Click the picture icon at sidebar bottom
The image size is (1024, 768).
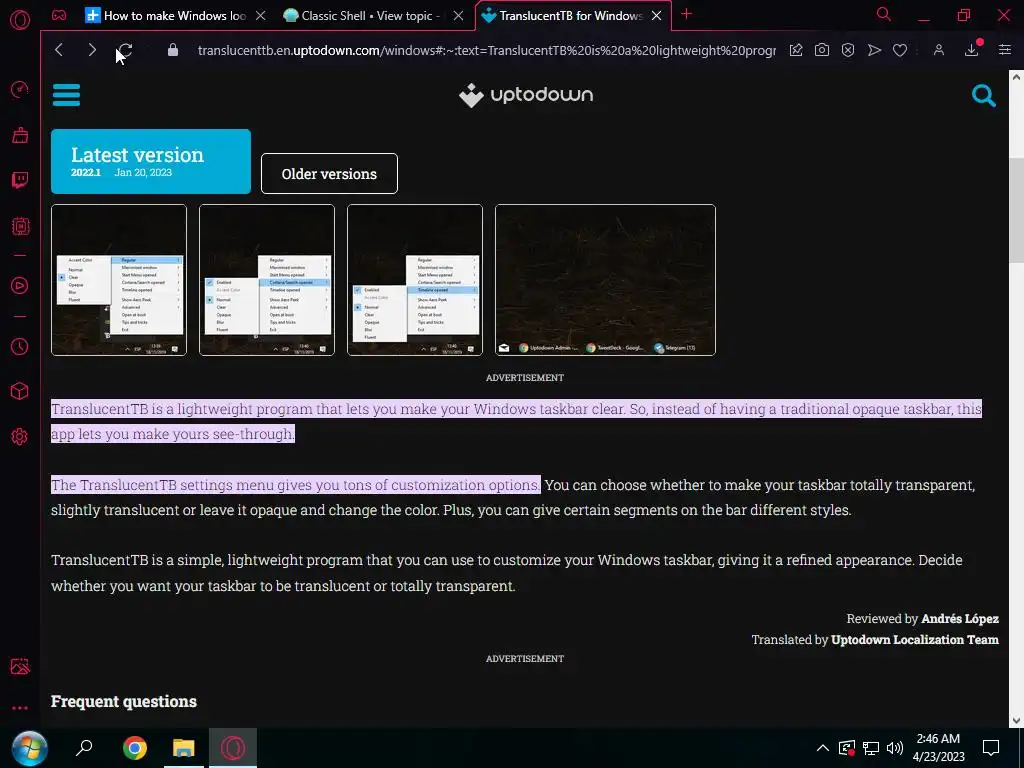(x=20, y=666)
